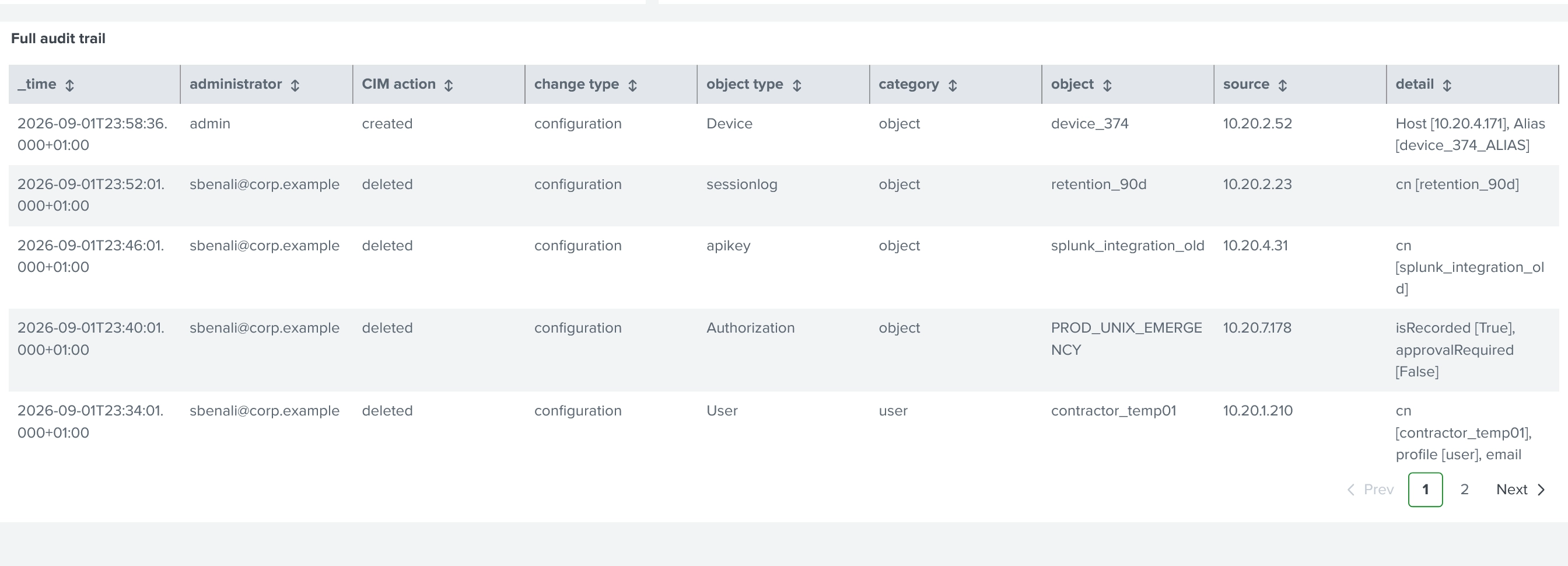Toggle the object column sort arrows
Viewport: 1568px width, 566px height.
[1107, 85]
